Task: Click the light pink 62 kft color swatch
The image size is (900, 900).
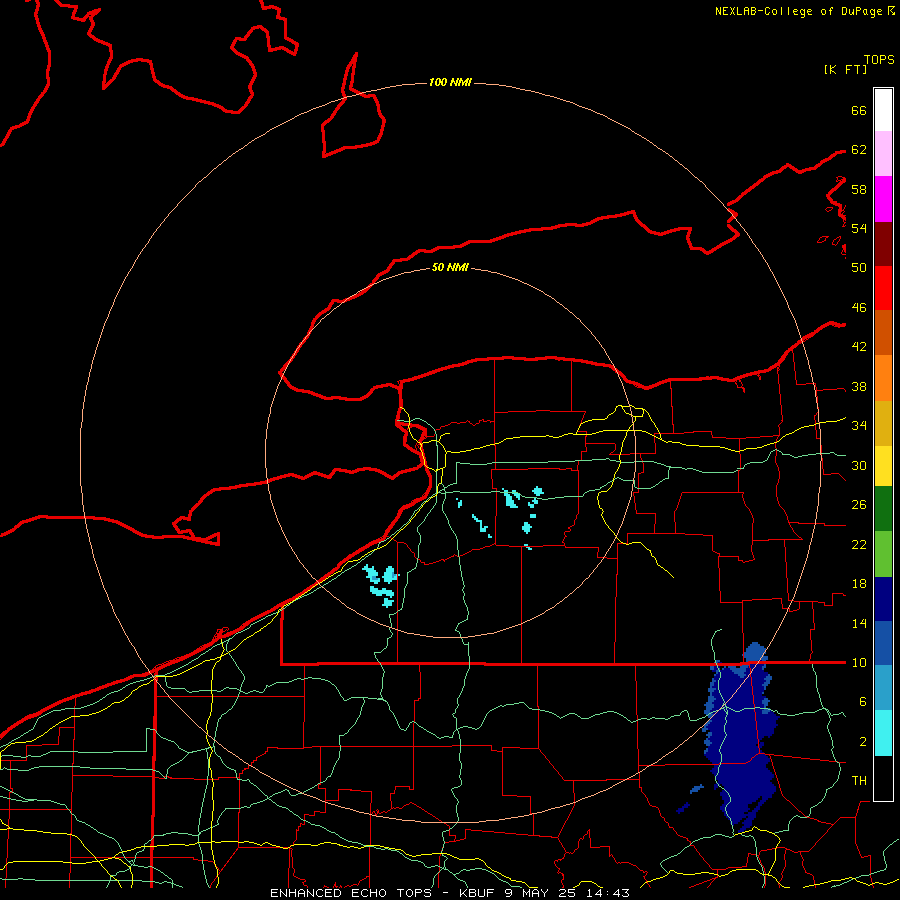Action: pyautogui.click(x=883, y=154)
